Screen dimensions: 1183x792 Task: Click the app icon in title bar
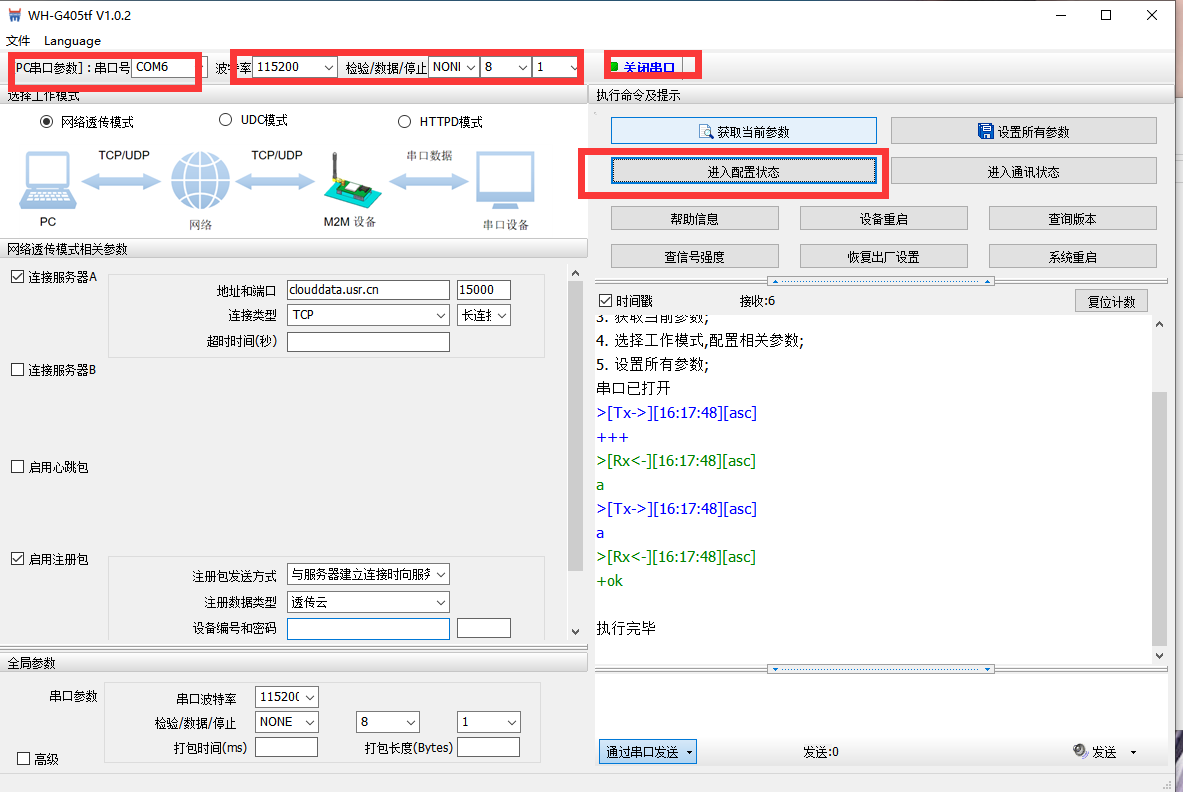pos(15,15)
